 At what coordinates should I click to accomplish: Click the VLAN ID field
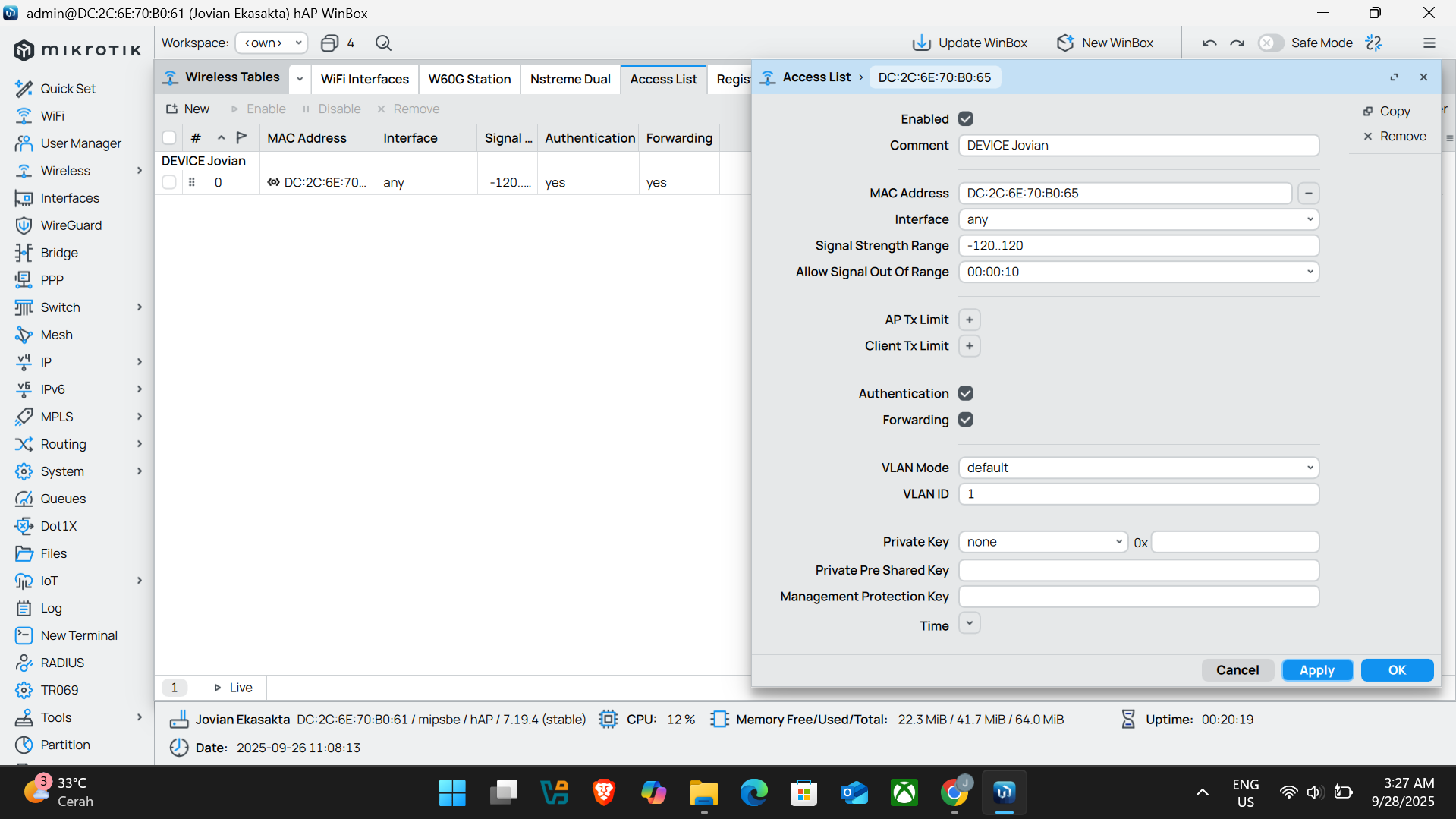coord(1139,494)
